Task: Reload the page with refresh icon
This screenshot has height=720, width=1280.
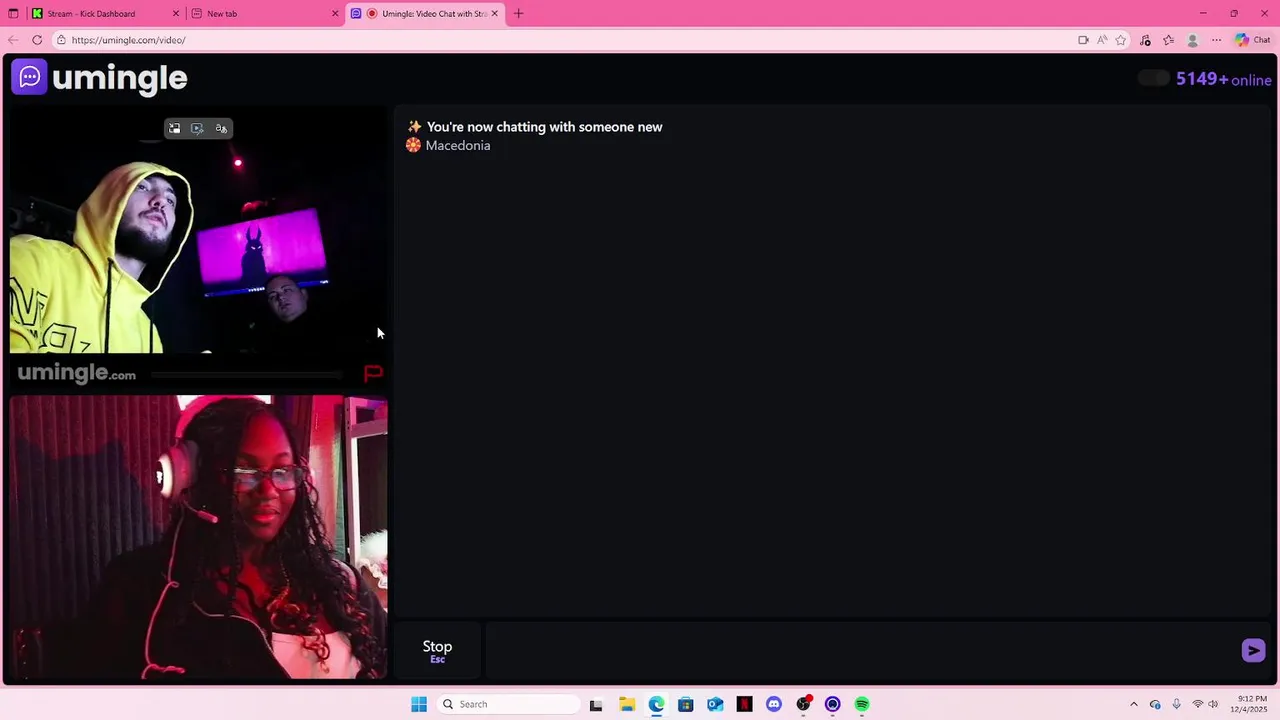Action: tap(37, 40)
